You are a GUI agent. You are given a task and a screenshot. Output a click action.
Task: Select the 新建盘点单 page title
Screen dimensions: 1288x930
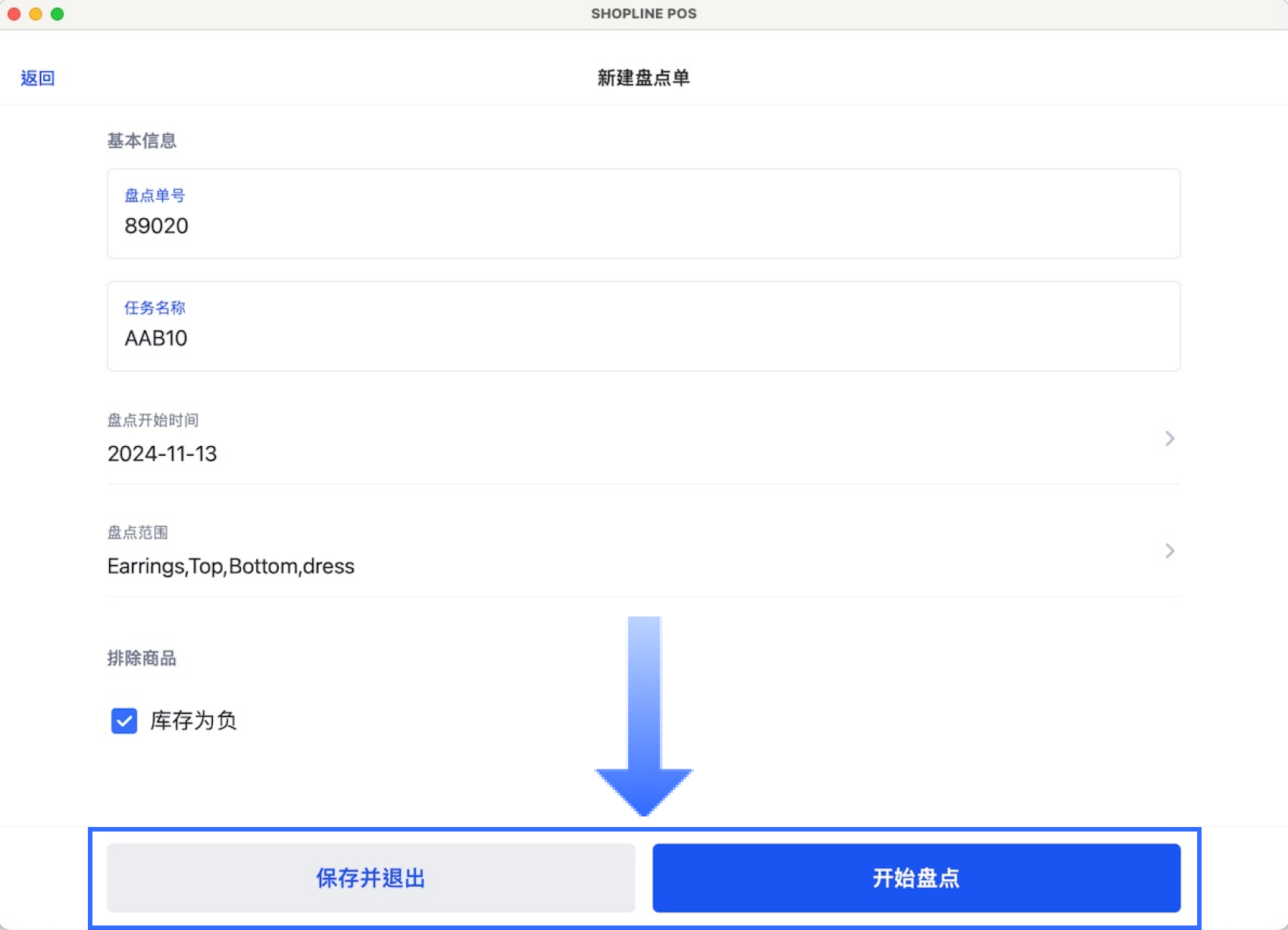tap(643, 78)
